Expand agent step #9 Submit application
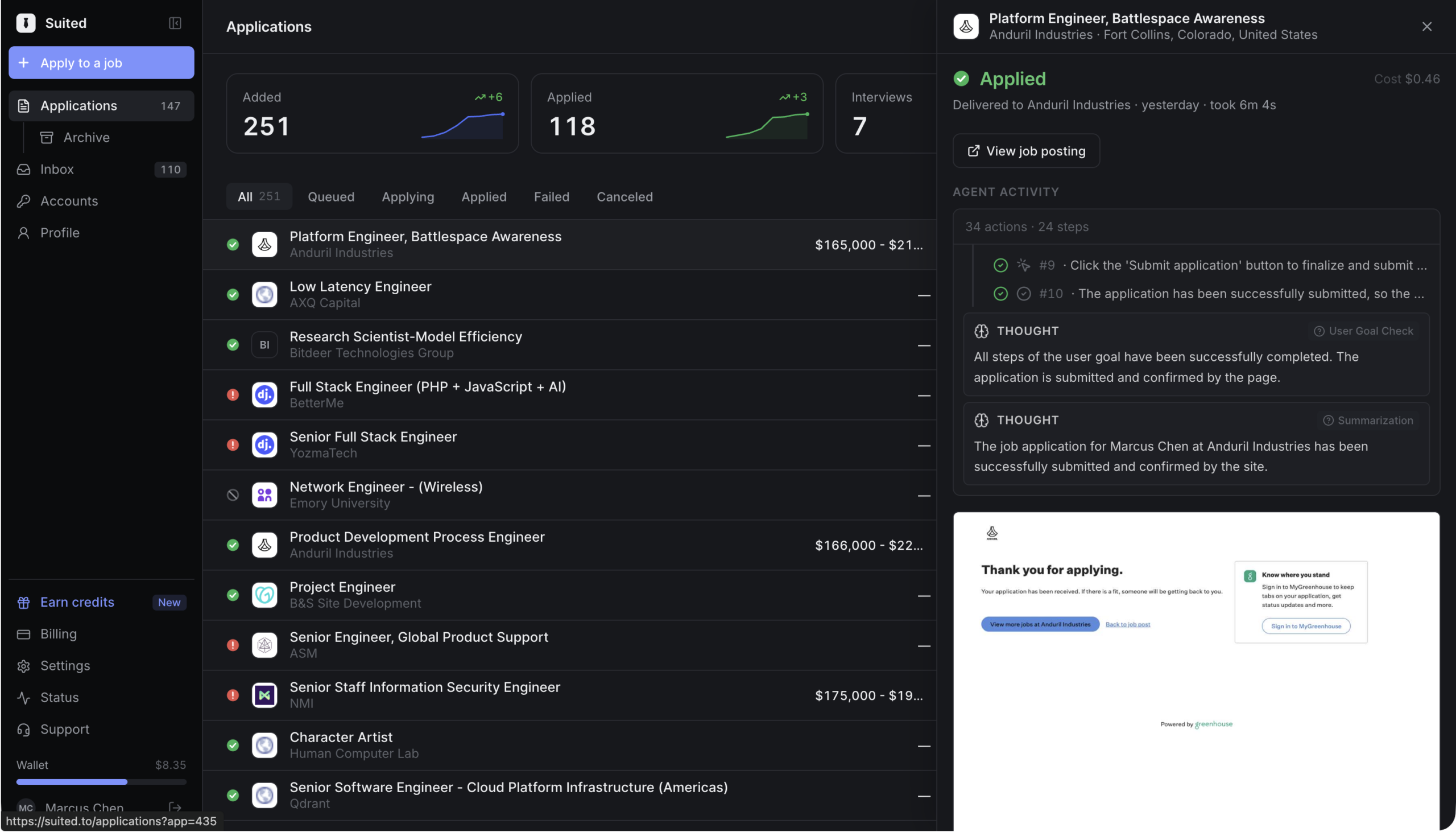Viewport: 1456px width, 832px height. [x=1209, y=265]
